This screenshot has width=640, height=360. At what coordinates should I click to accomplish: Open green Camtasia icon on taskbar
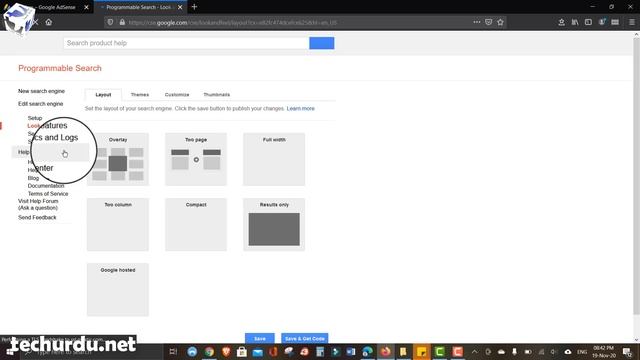click(440, 351)
